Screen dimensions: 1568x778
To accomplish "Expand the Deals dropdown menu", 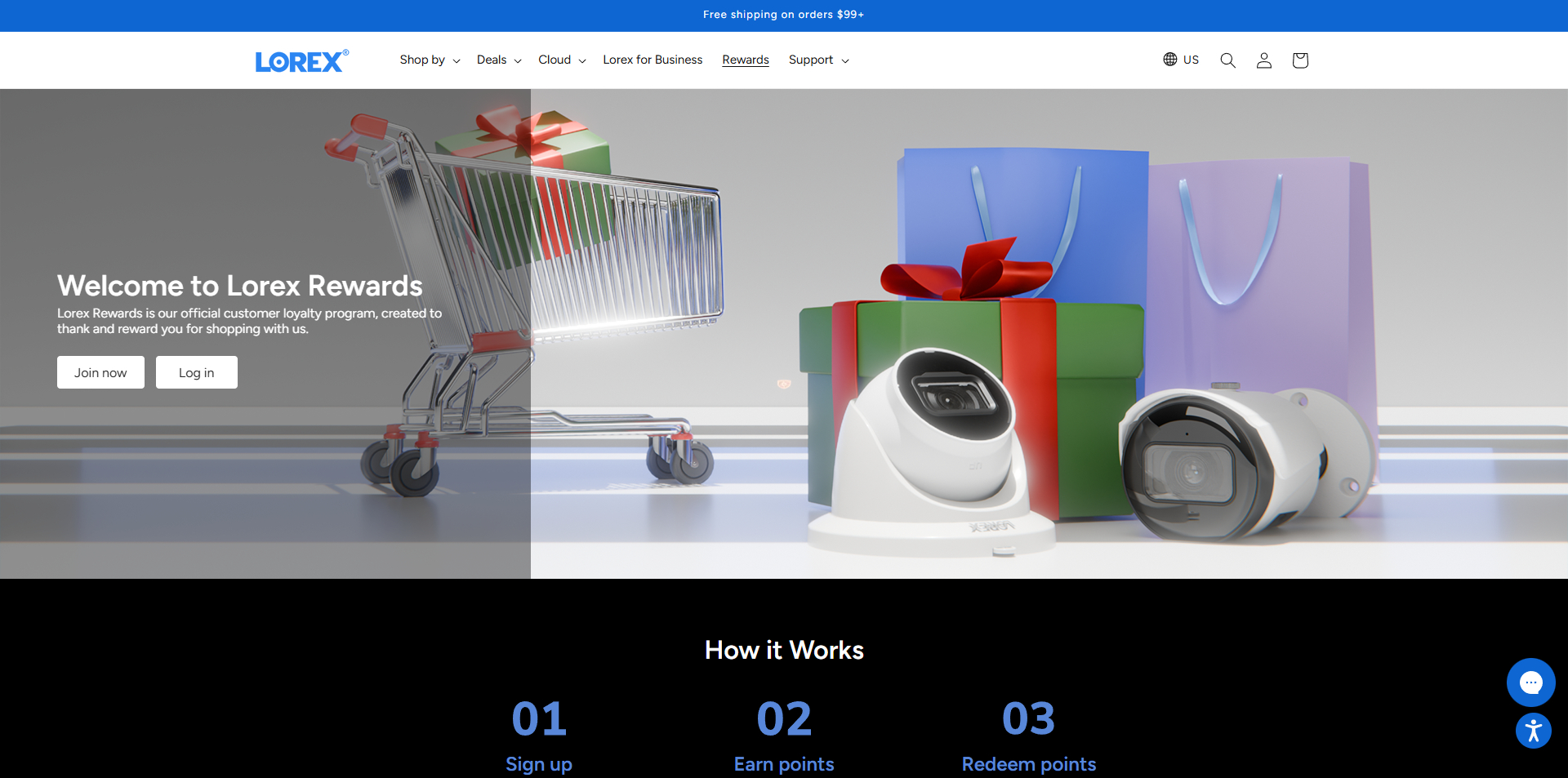I will pos(498,60).
